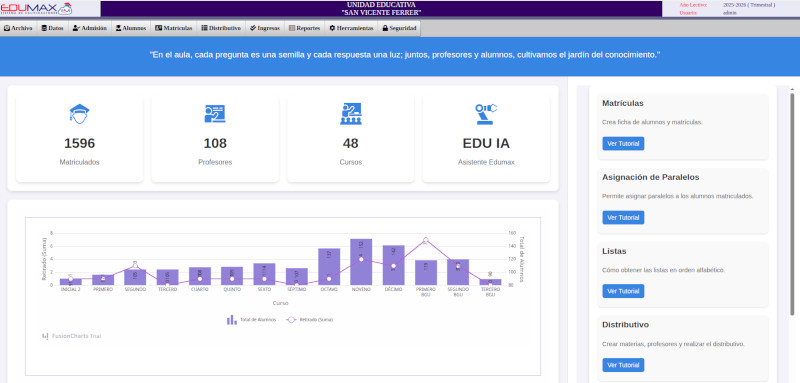Open the Archivo menu
The width and height of the screenshot is (800, 383).
(x=18, y=29)
